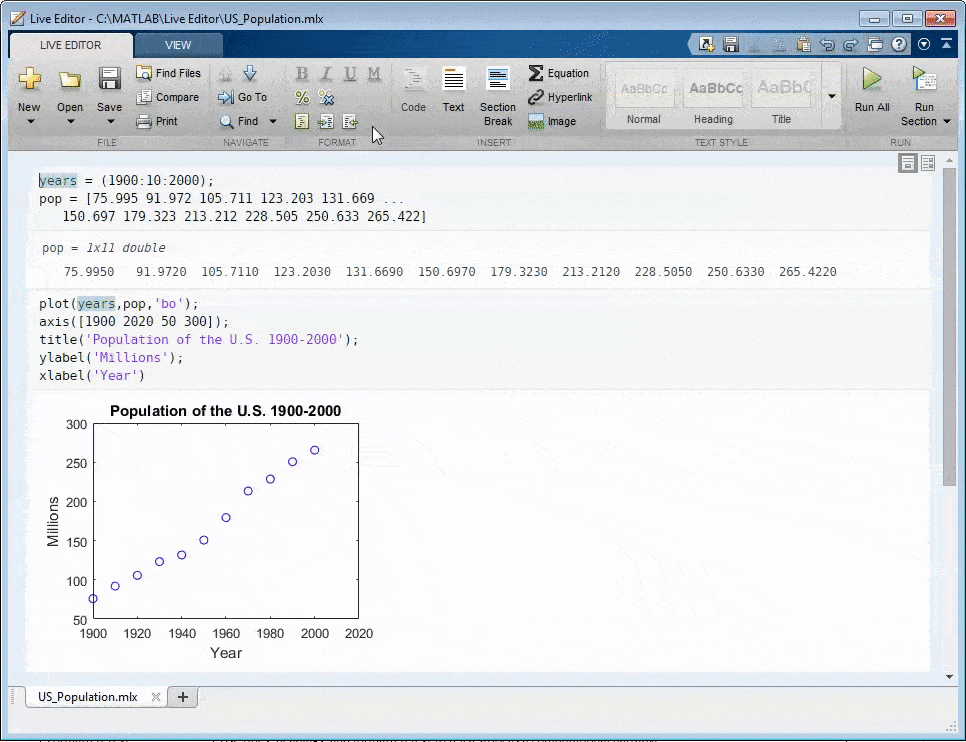Select the US_Population.mlx document tab
Viewport: 966px width, 742px height.
[x=85, y=697]
